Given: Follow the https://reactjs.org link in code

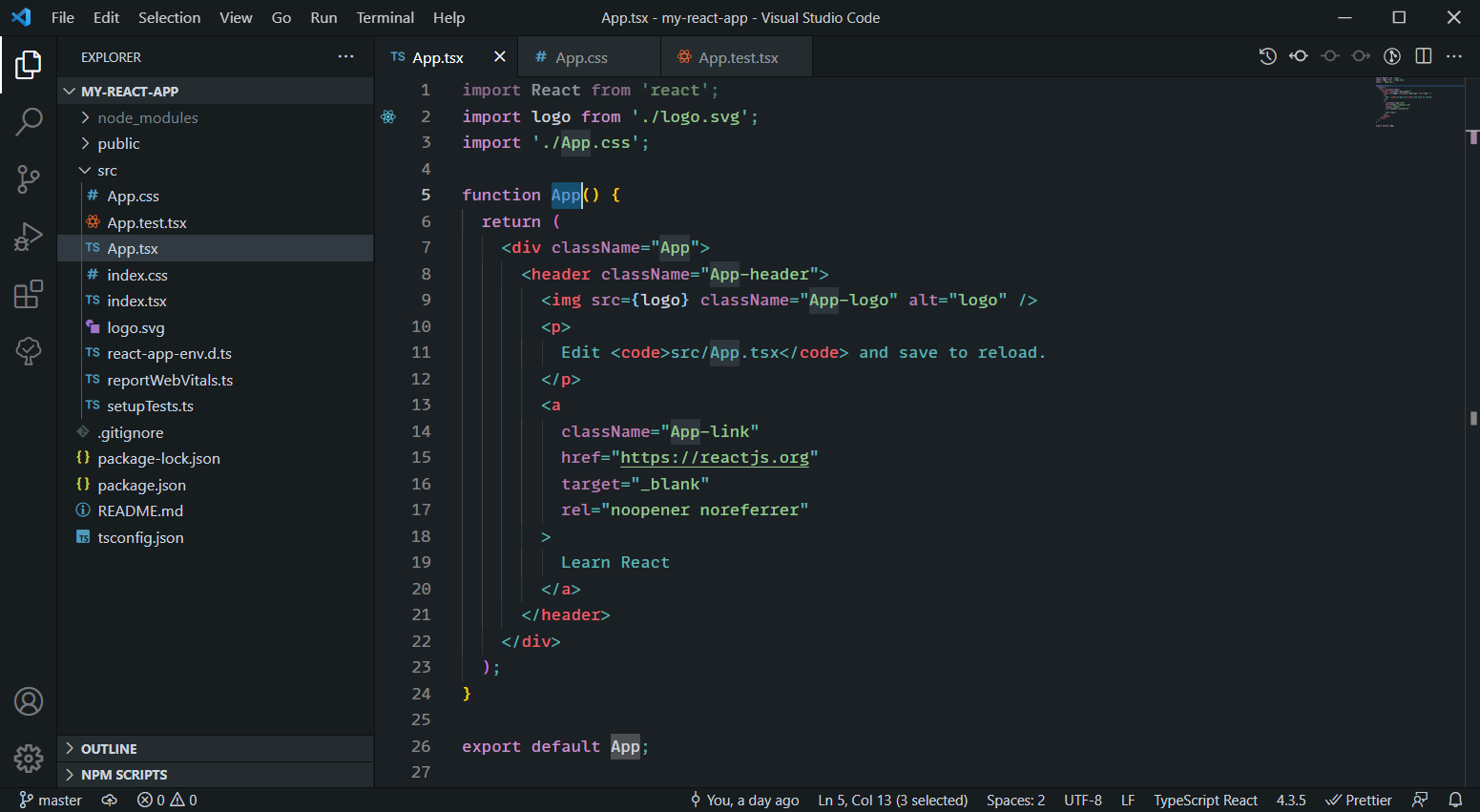Looking at the screenshot, I should click(x=715, y=458).
